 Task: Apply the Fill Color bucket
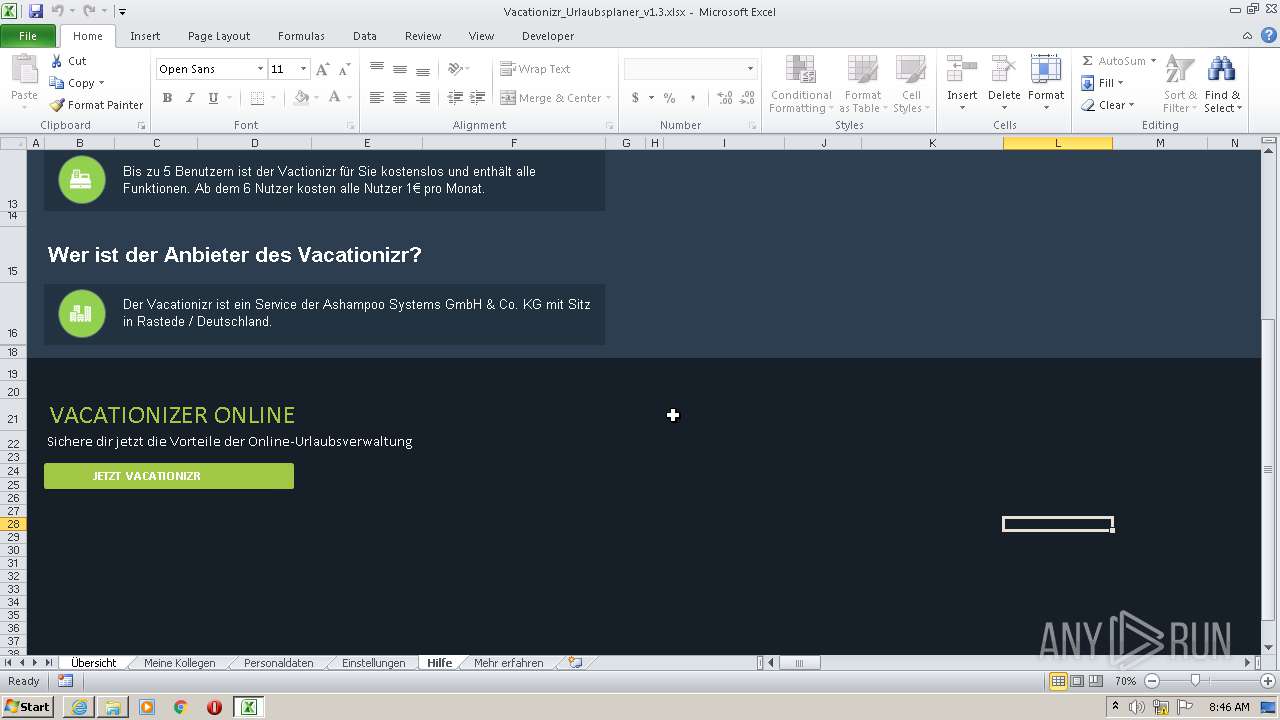tap(301, 98)
